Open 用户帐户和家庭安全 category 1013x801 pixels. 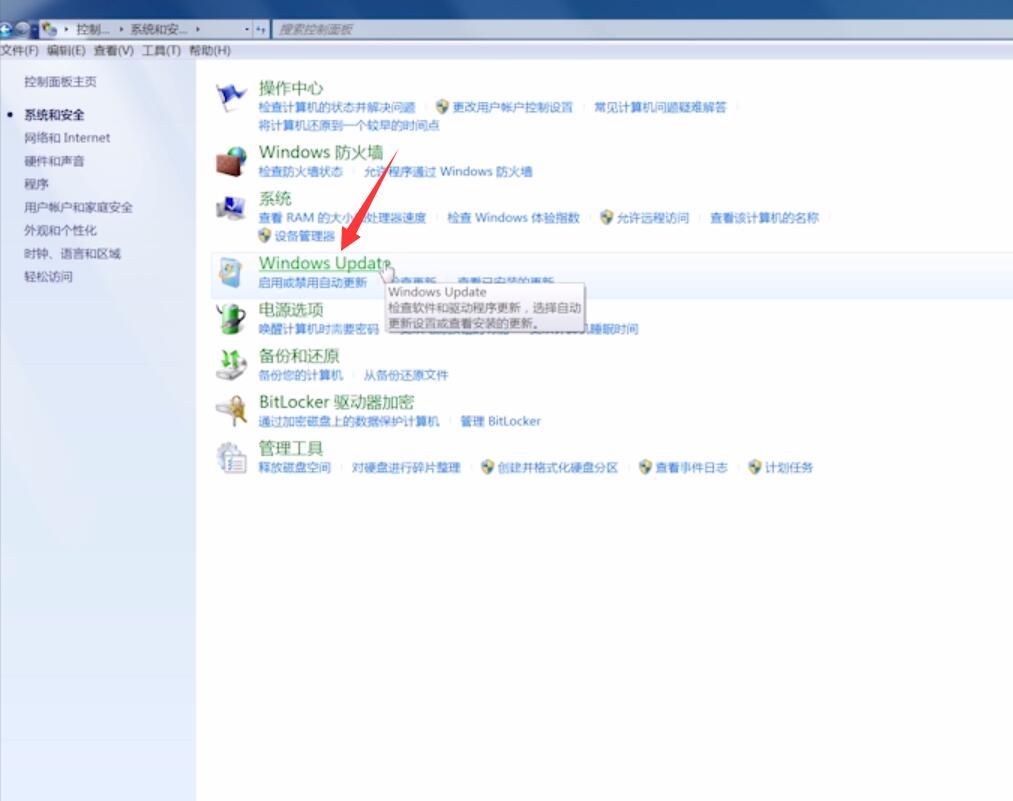click(78, 207)
